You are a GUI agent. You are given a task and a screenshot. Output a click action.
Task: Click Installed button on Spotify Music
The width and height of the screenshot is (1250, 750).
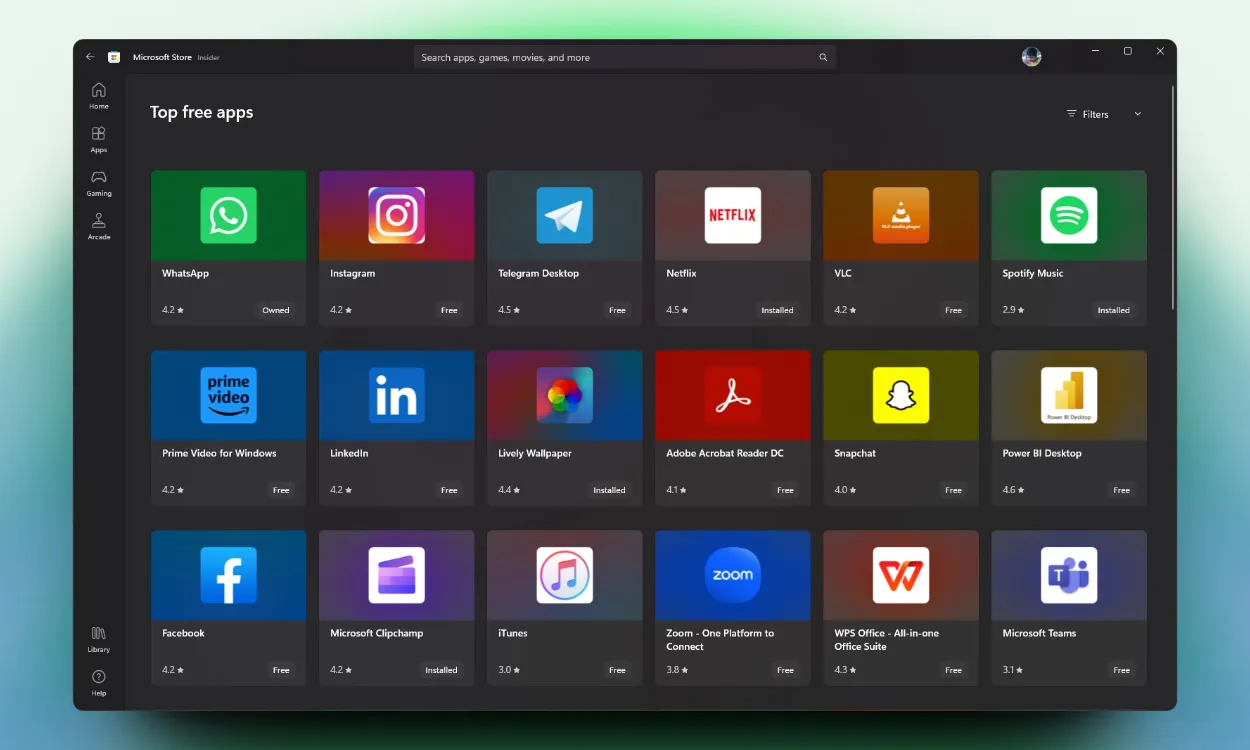point(1113,310)
